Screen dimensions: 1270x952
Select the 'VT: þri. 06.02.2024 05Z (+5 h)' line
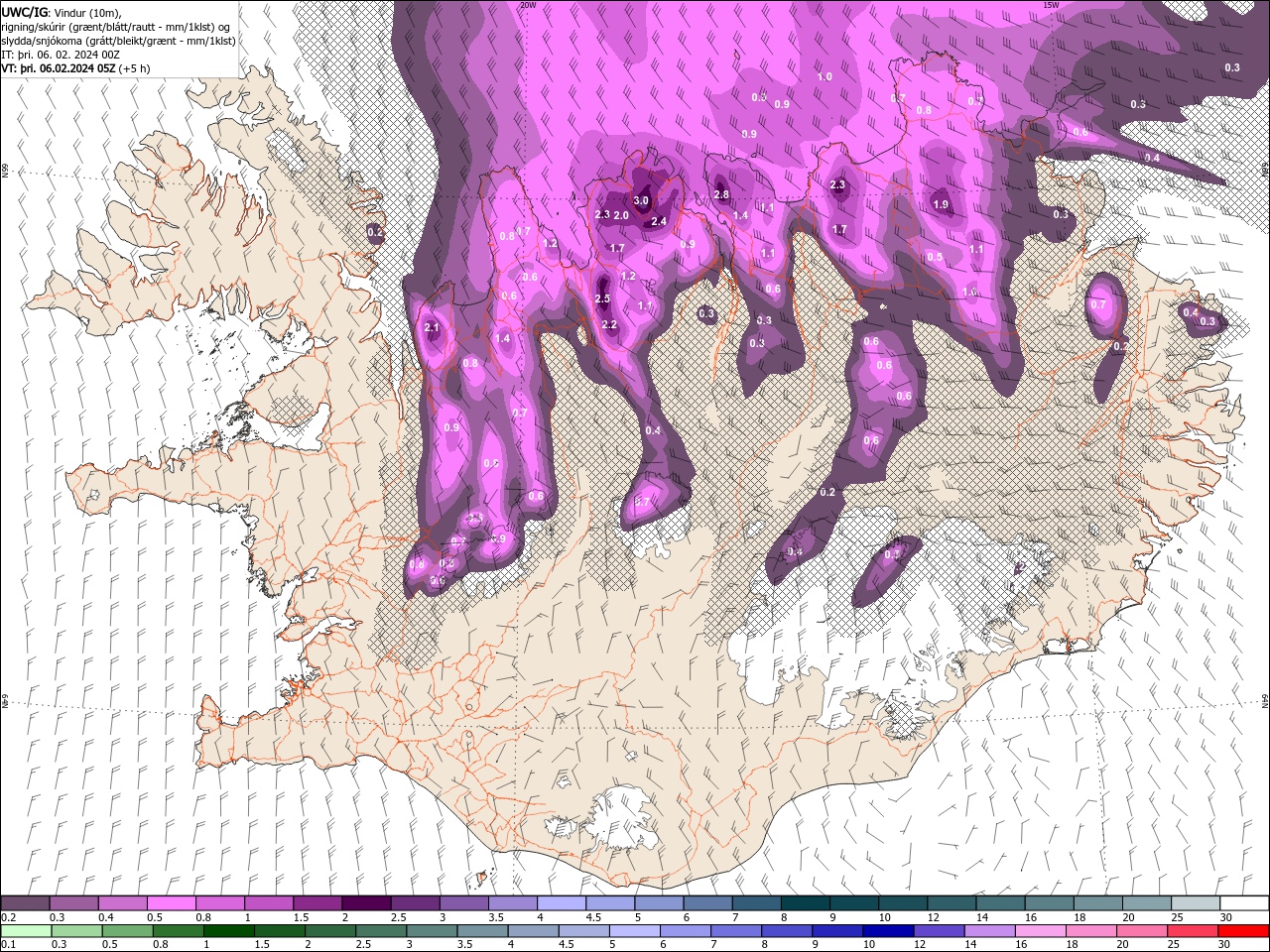click(76, 68)
